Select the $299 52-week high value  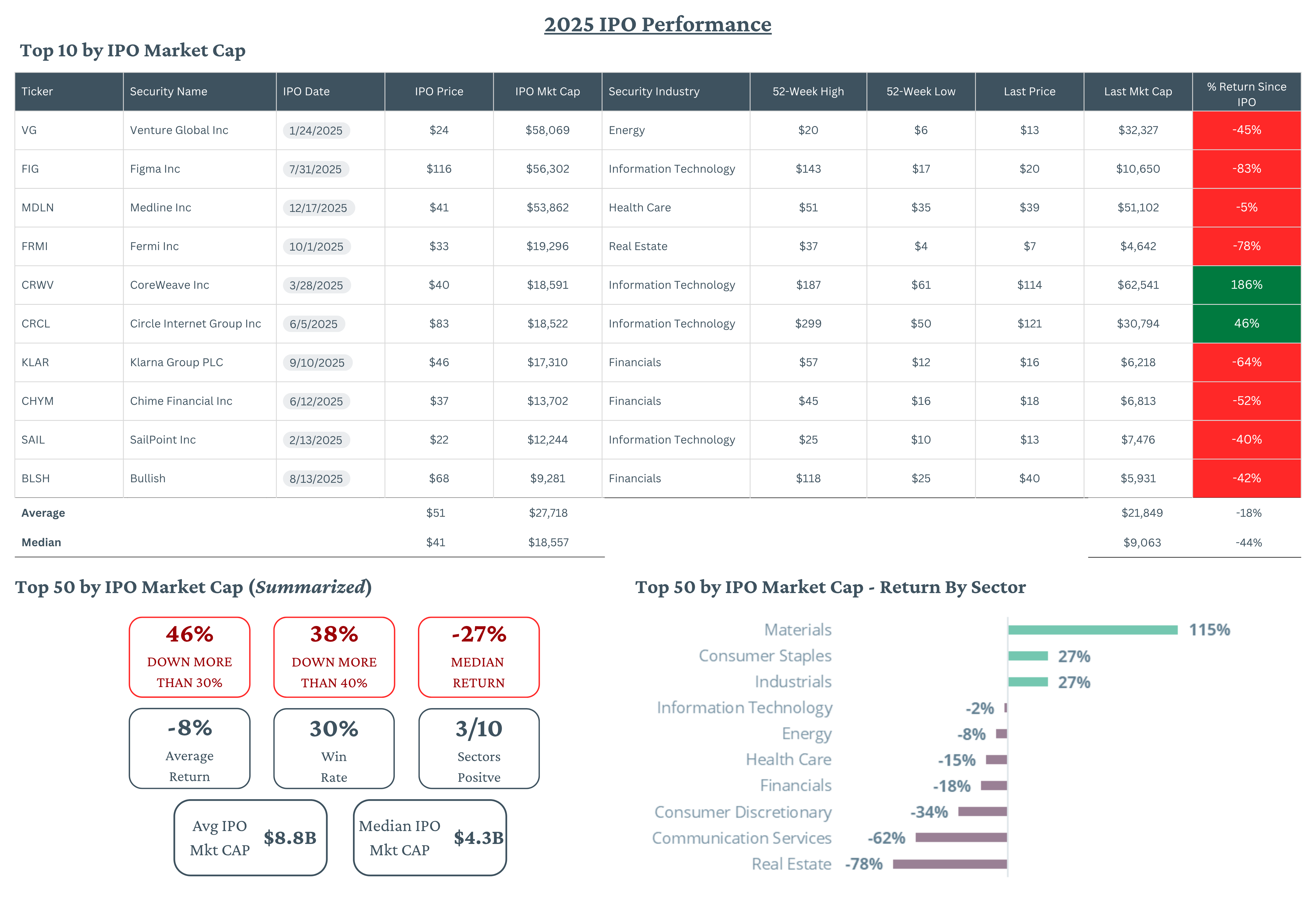[808, 324]
